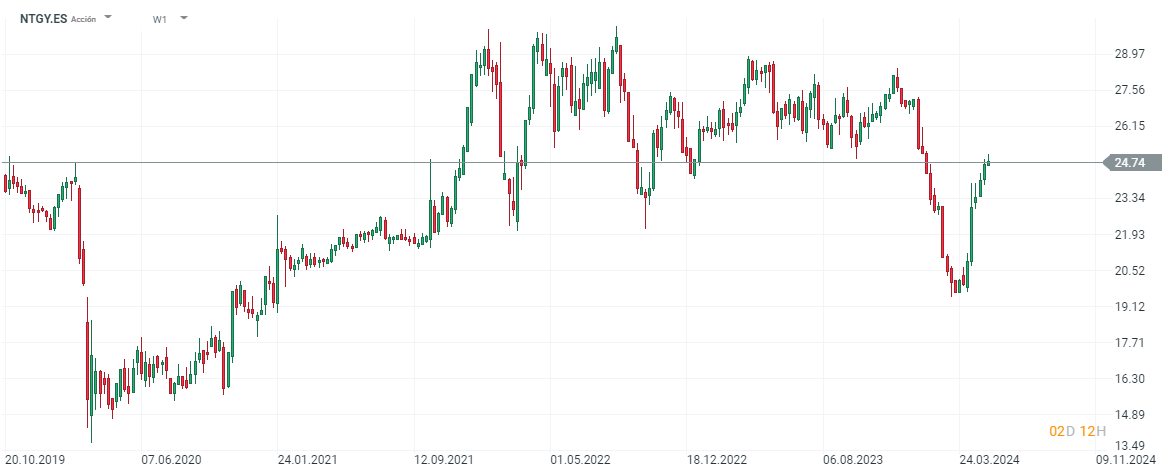Click the 01.05.2022 time axis label
The height and width of the screenshot is (476, 1175).
coord(580,460)
